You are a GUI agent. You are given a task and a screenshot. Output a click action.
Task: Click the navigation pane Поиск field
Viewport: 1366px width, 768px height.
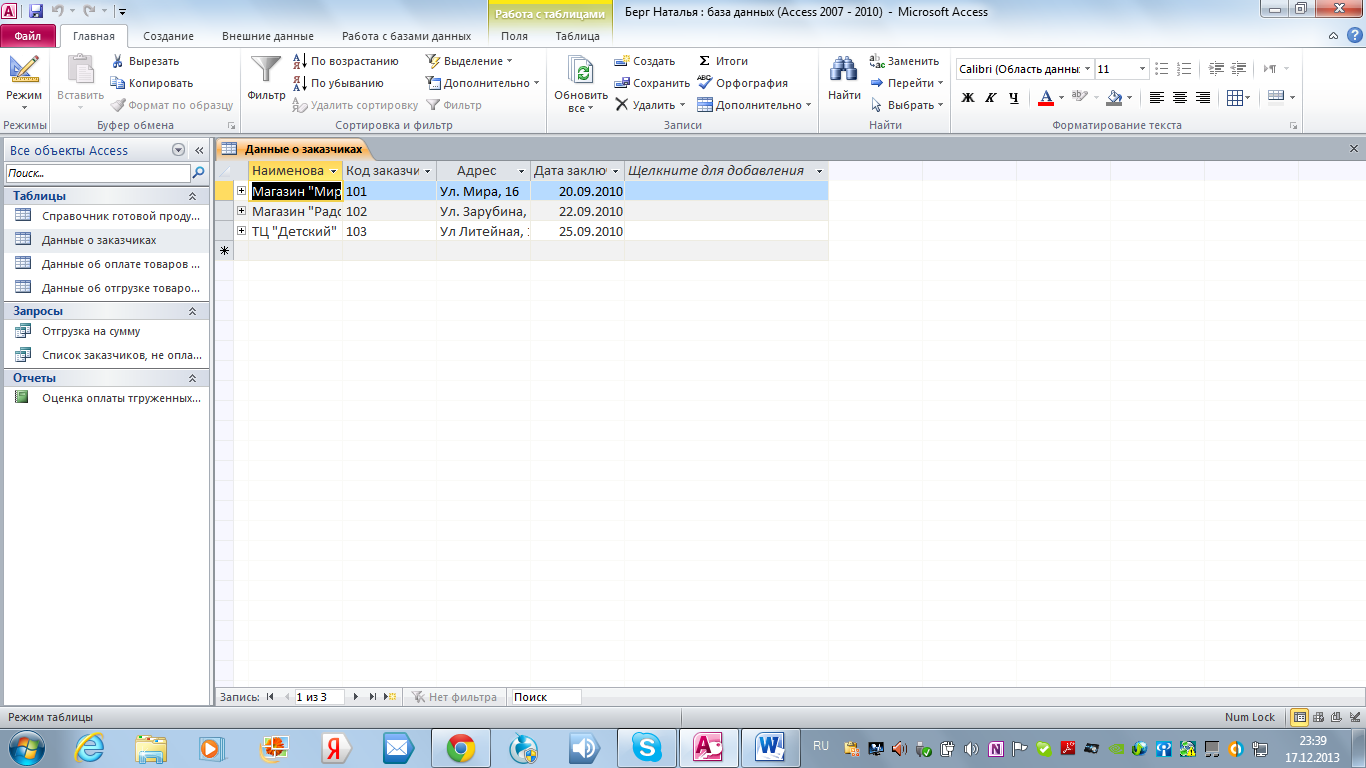98,173
